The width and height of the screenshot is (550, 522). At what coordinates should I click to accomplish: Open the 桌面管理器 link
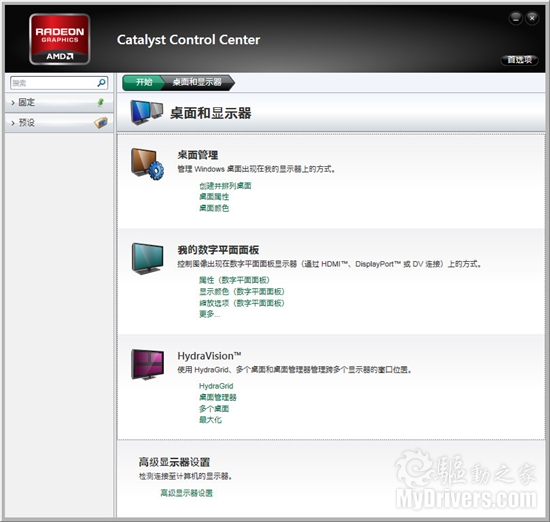tap(218, 397)
